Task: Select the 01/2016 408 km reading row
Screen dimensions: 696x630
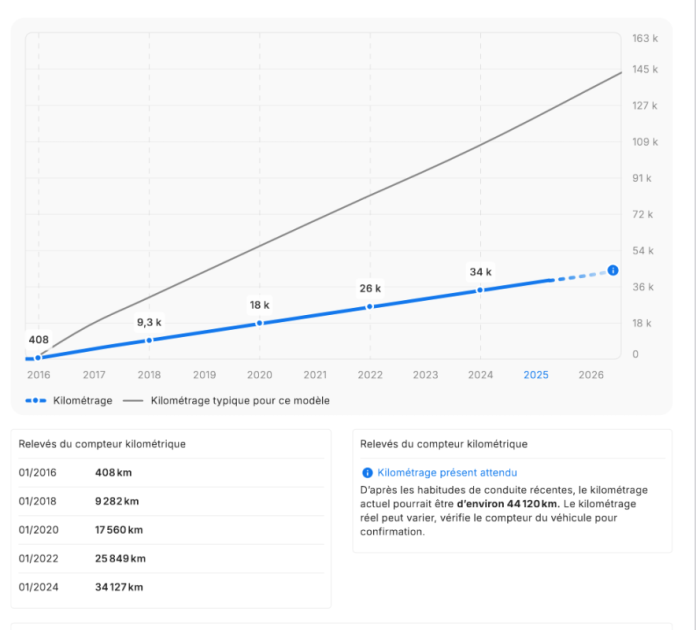Action: [x=171, y=473]
